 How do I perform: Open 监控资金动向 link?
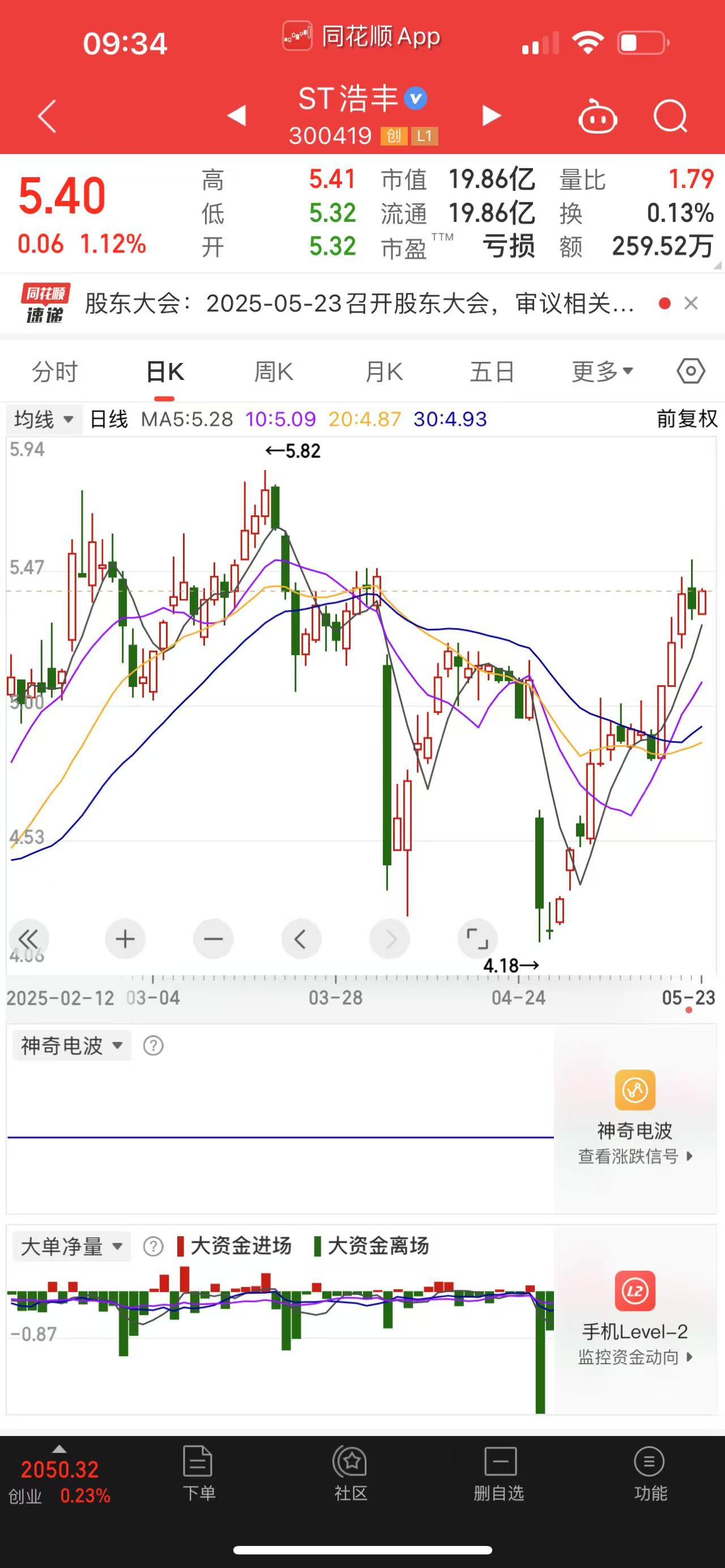[635, 1357]
